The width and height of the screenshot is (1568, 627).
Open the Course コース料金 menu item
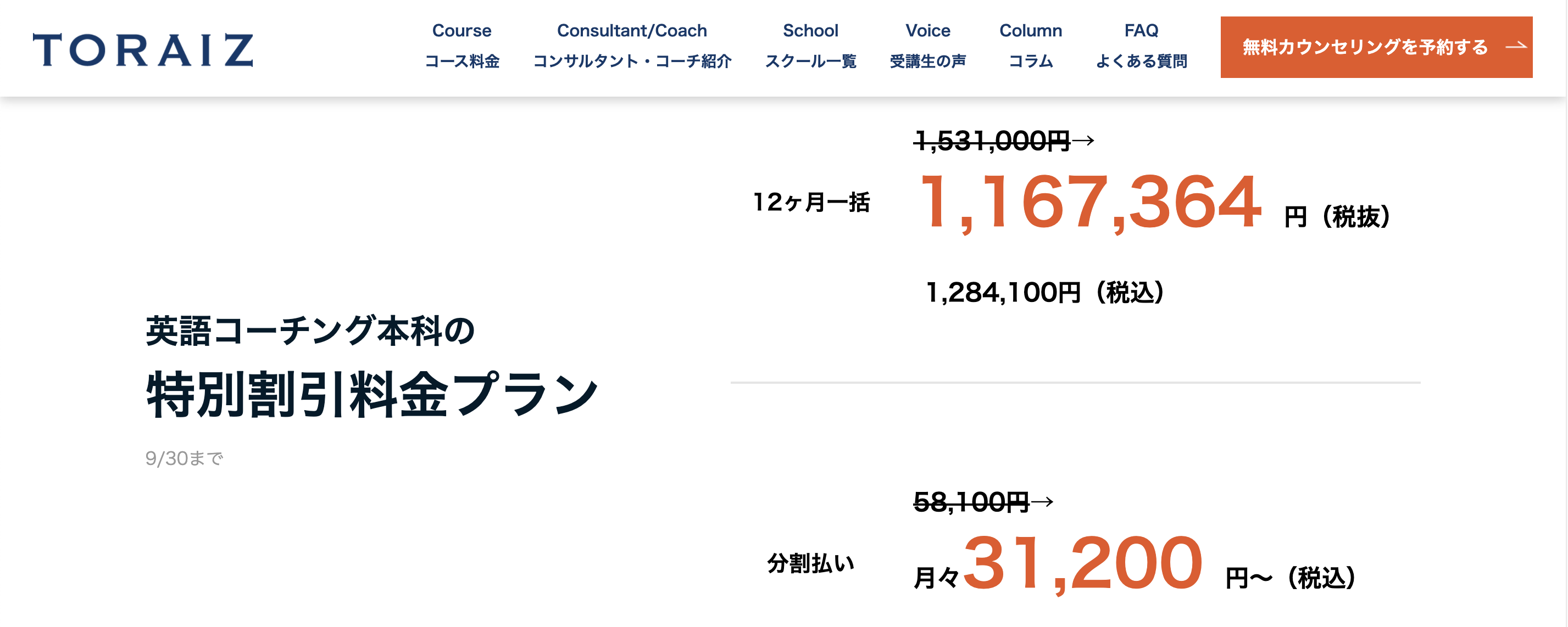tap(461, 46)
